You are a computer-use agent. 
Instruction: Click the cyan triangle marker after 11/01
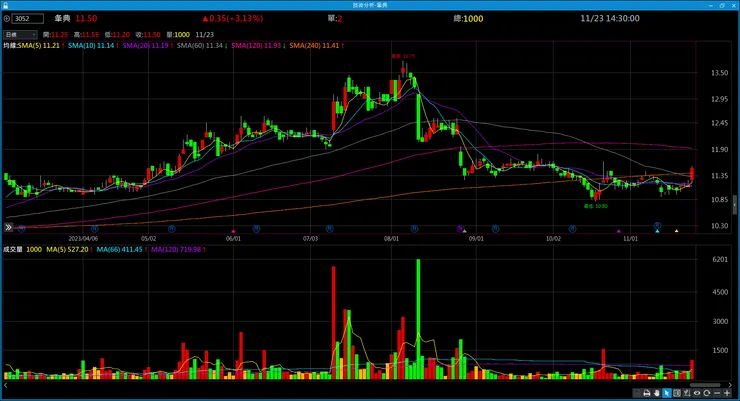click(x=657, y=231)
